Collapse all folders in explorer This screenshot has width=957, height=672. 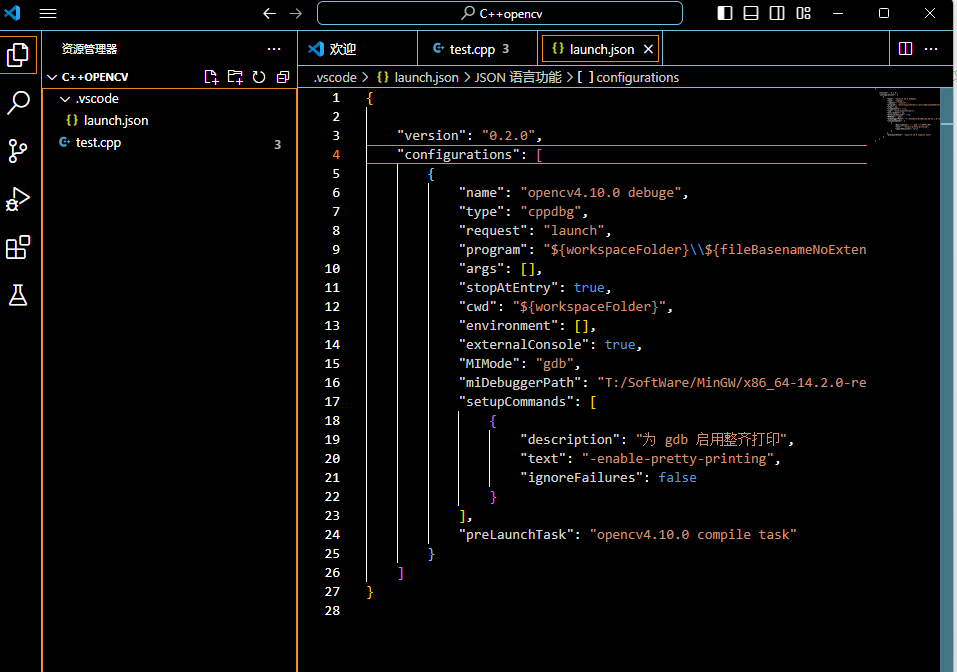pos(283,77)
